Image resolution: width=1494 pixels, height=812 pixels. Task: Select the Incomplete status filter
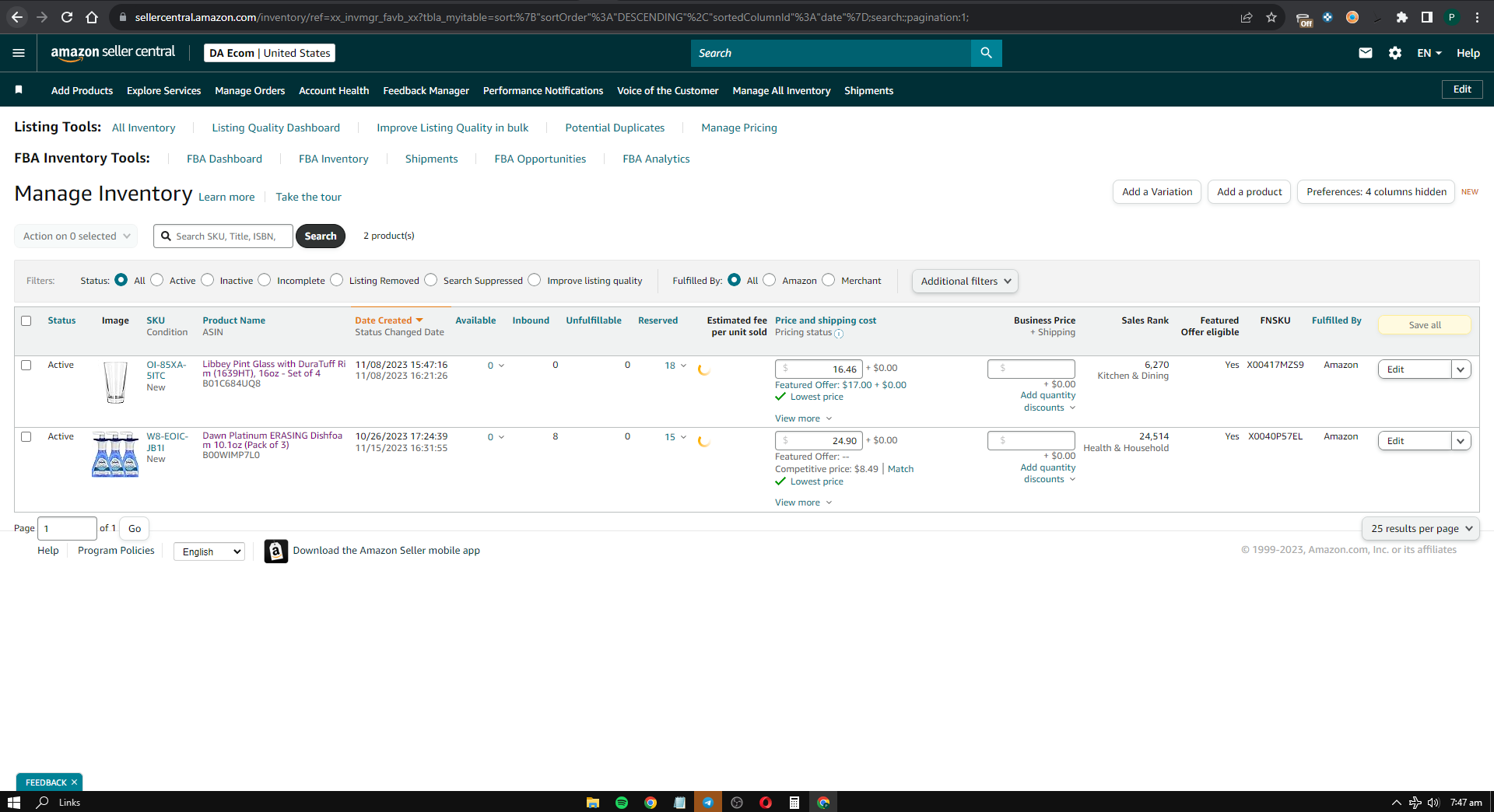(265, 280)
